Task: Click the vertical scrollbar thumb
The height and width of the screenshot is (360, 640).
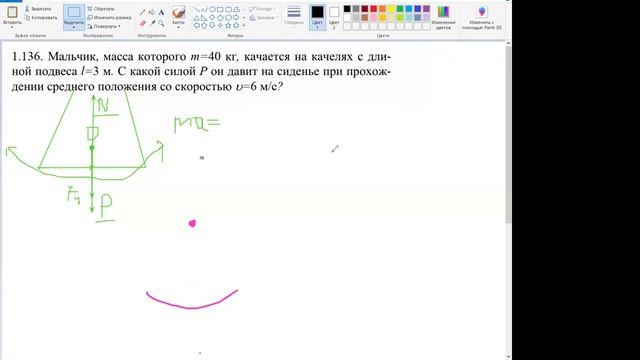Action: [509, 135]
